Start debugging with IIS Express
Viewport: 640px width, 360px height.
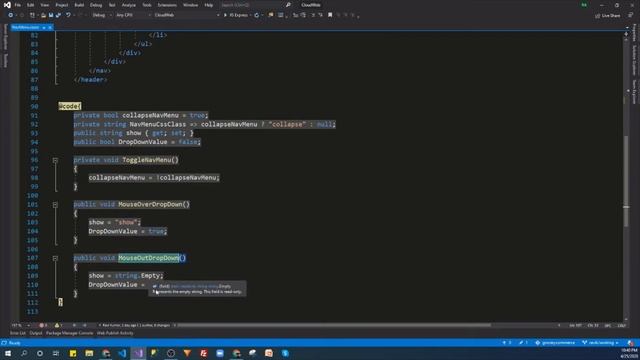tap(236, 15)
